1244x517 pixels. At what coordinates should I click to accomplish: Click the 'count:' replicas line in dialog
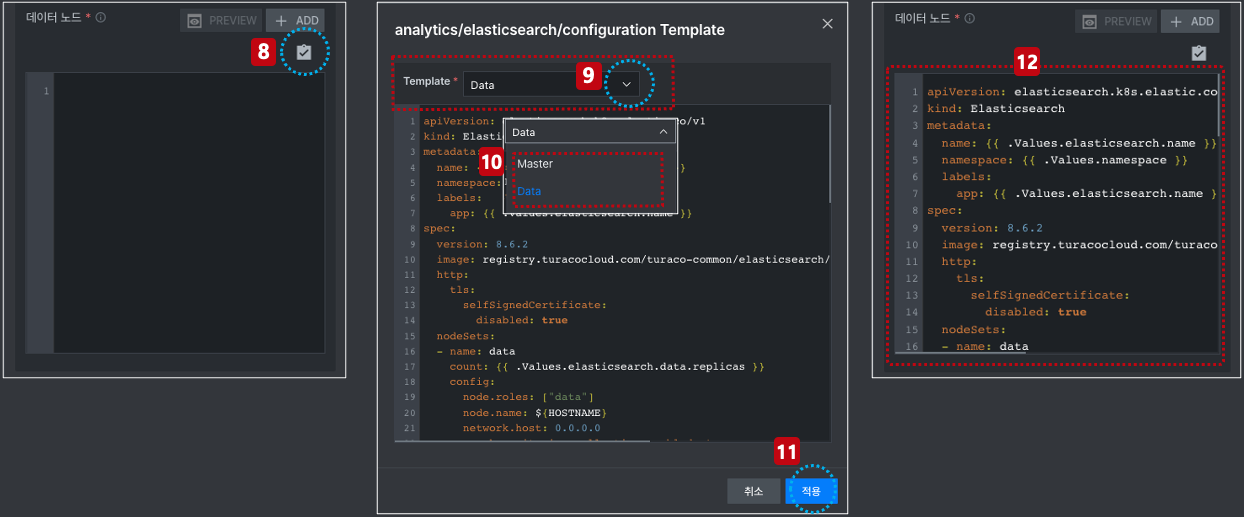(x=607, y=367)
